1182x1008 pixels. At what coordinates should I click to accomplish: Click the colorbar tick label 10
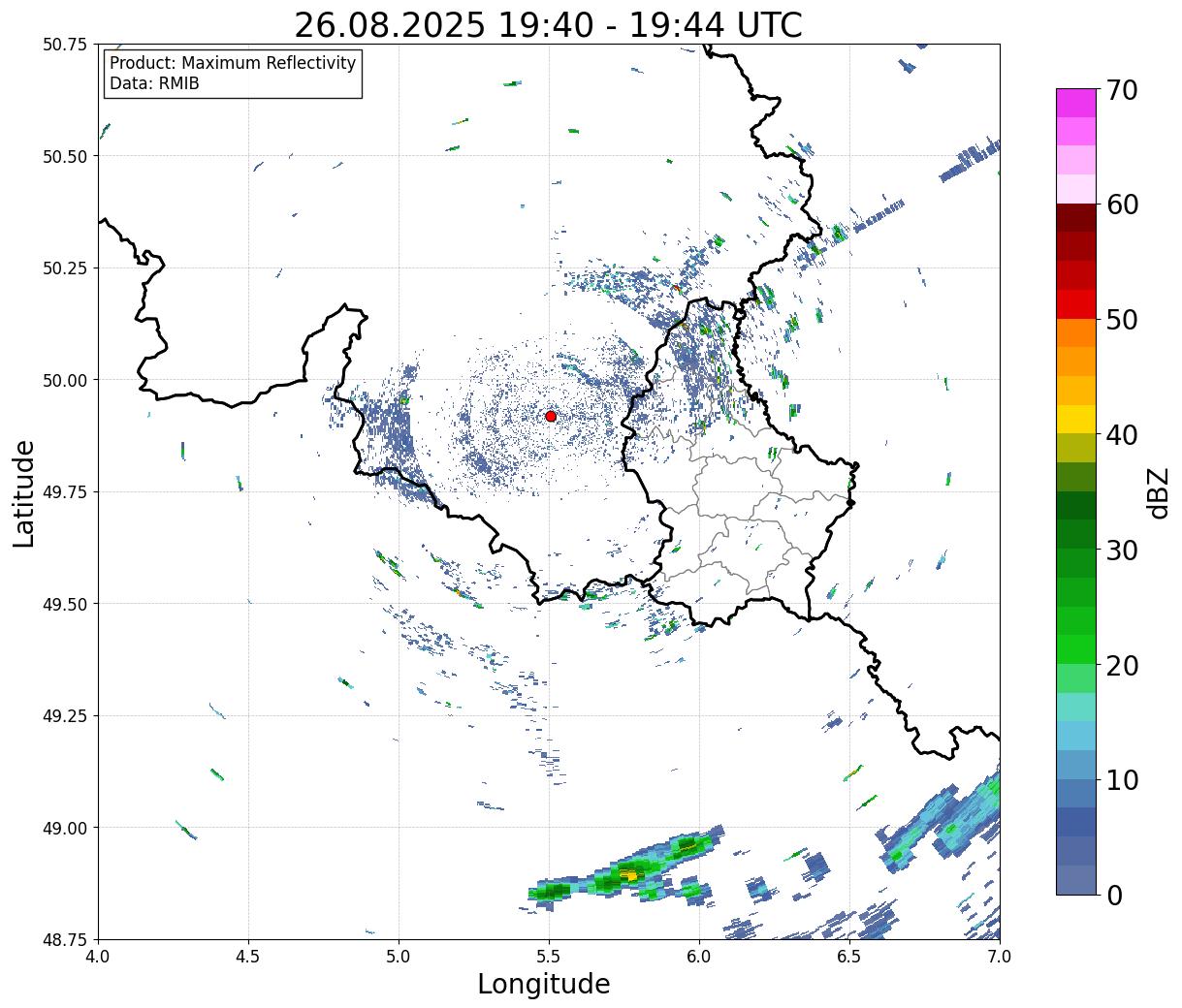1121,779
